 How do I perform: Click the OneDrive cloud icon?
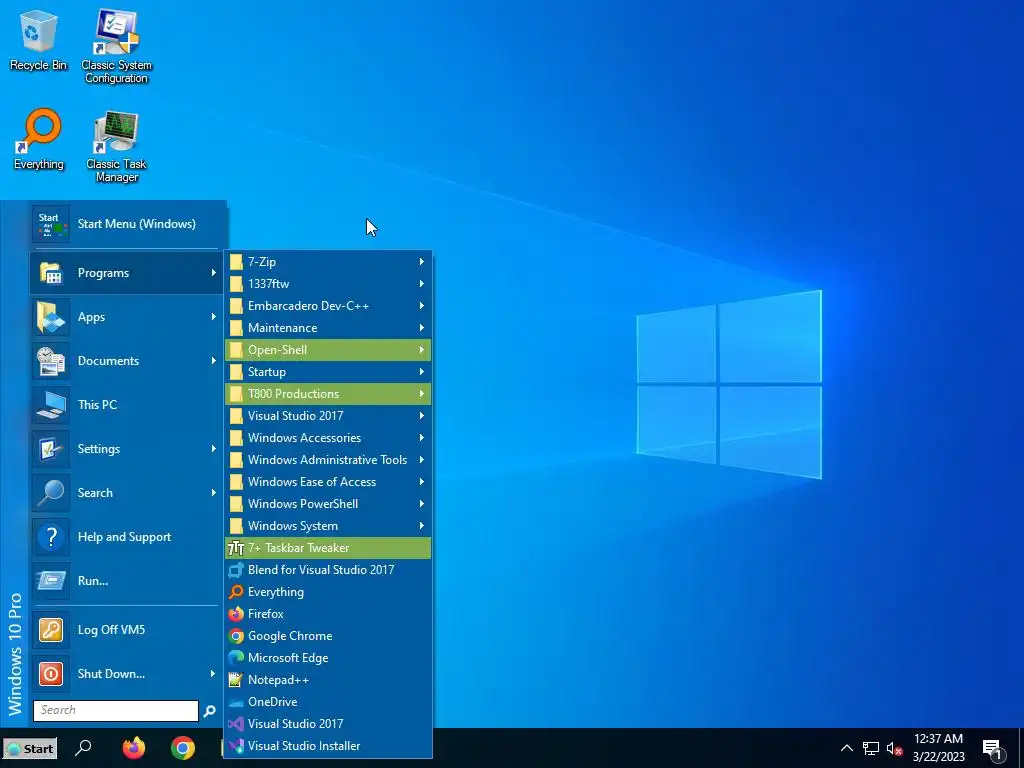click(x=236, y=702)
